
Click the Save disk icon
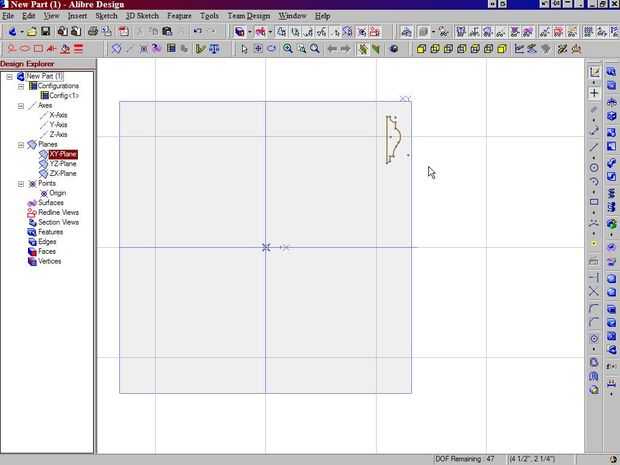coord(46,31)
